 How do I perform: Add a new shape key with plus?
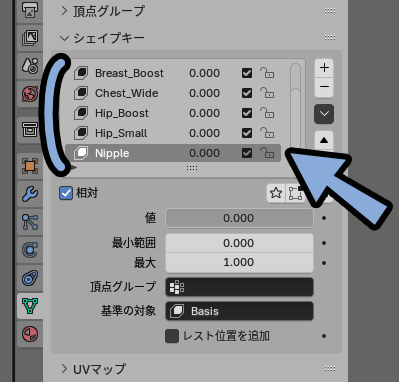click(324, 68)
